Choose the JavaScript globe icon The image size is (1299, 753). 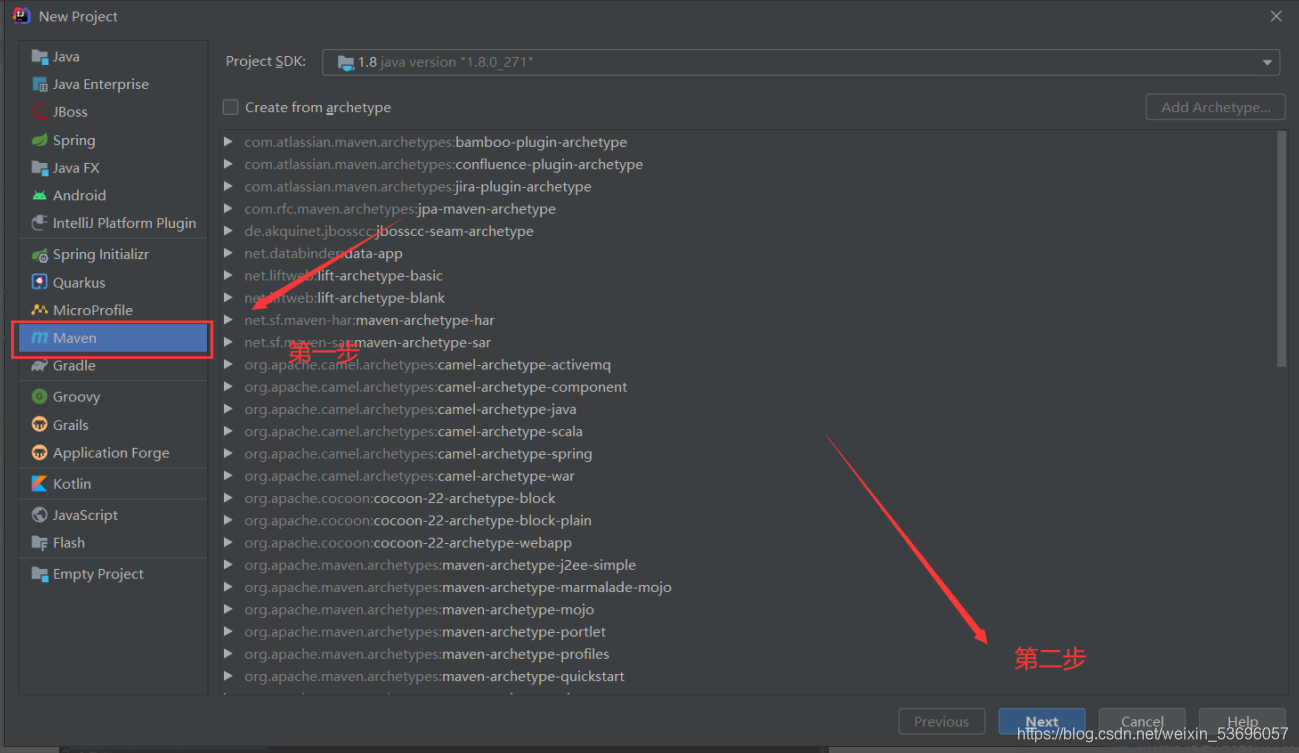[40, 515]
